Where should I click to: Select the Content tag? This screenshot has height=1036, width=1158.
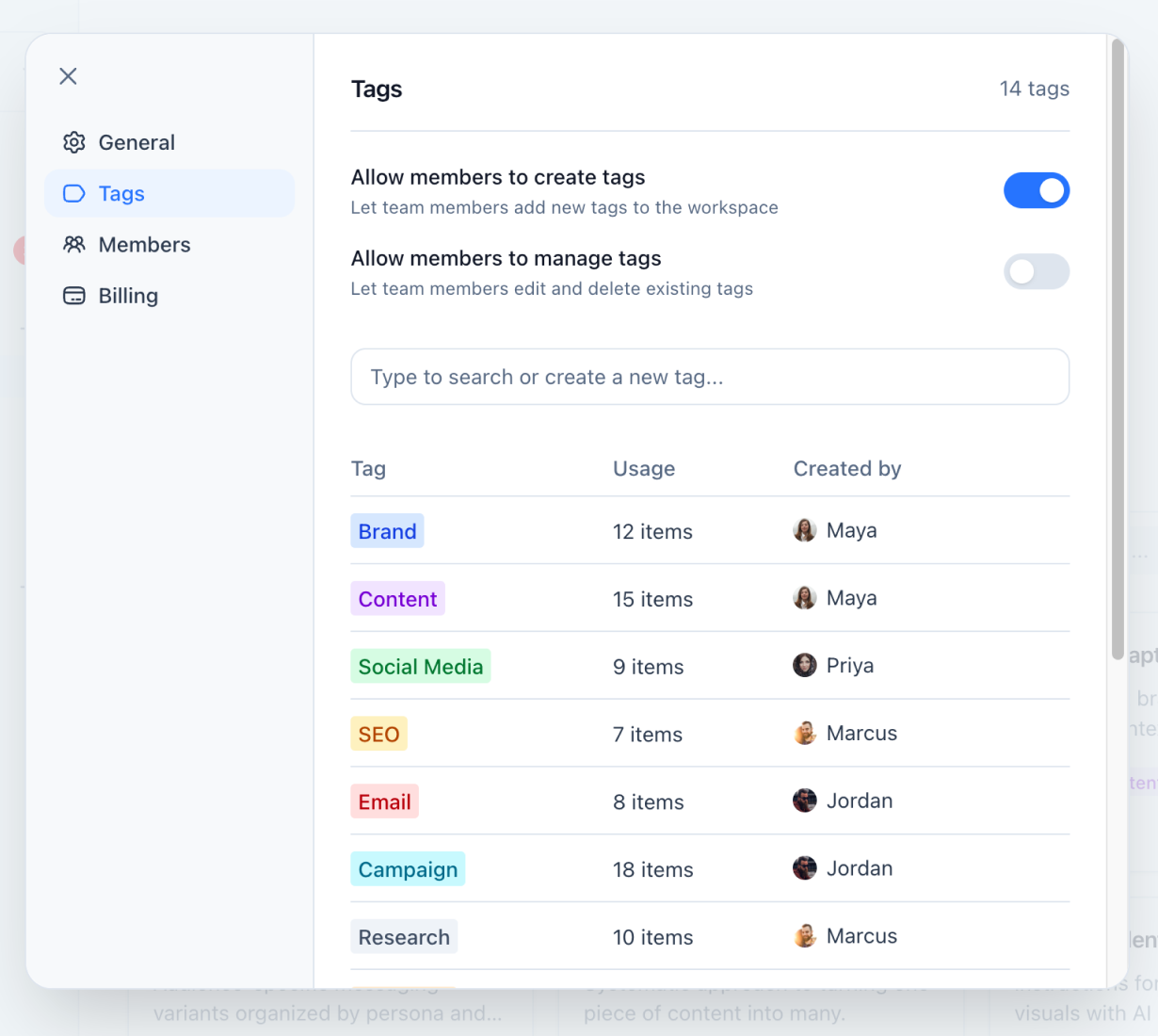[x=397, y=598]
